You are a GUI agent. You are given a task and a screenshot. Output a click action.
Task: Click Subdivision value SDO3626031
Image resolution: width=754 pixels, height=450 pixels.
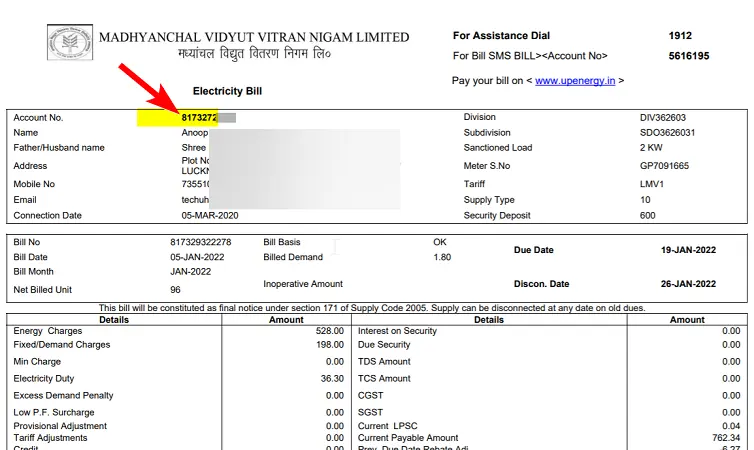tap(667, 133)
